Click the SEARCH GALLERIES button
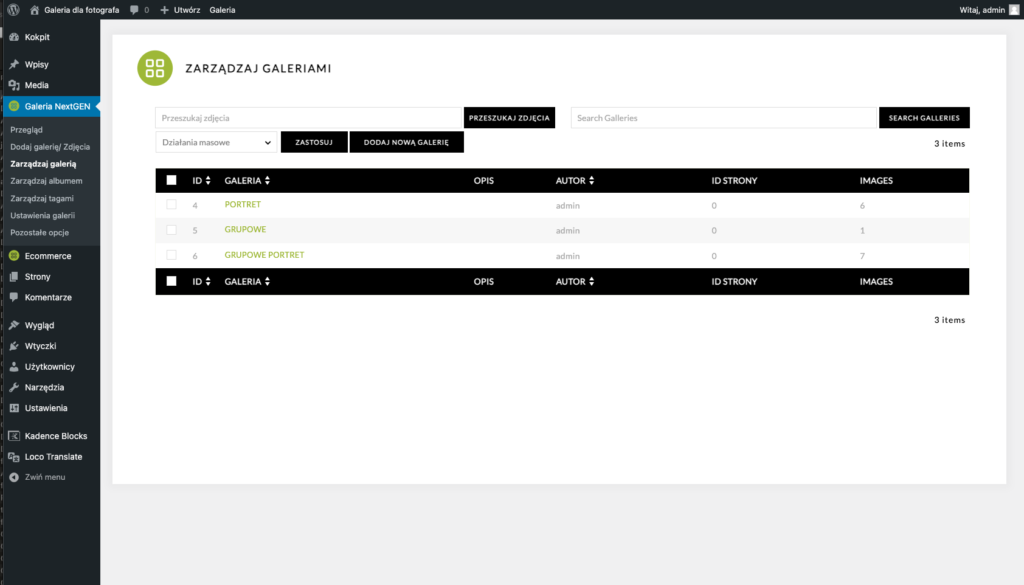This screenshot has height=585, width=1024. (x=923, y=118)
